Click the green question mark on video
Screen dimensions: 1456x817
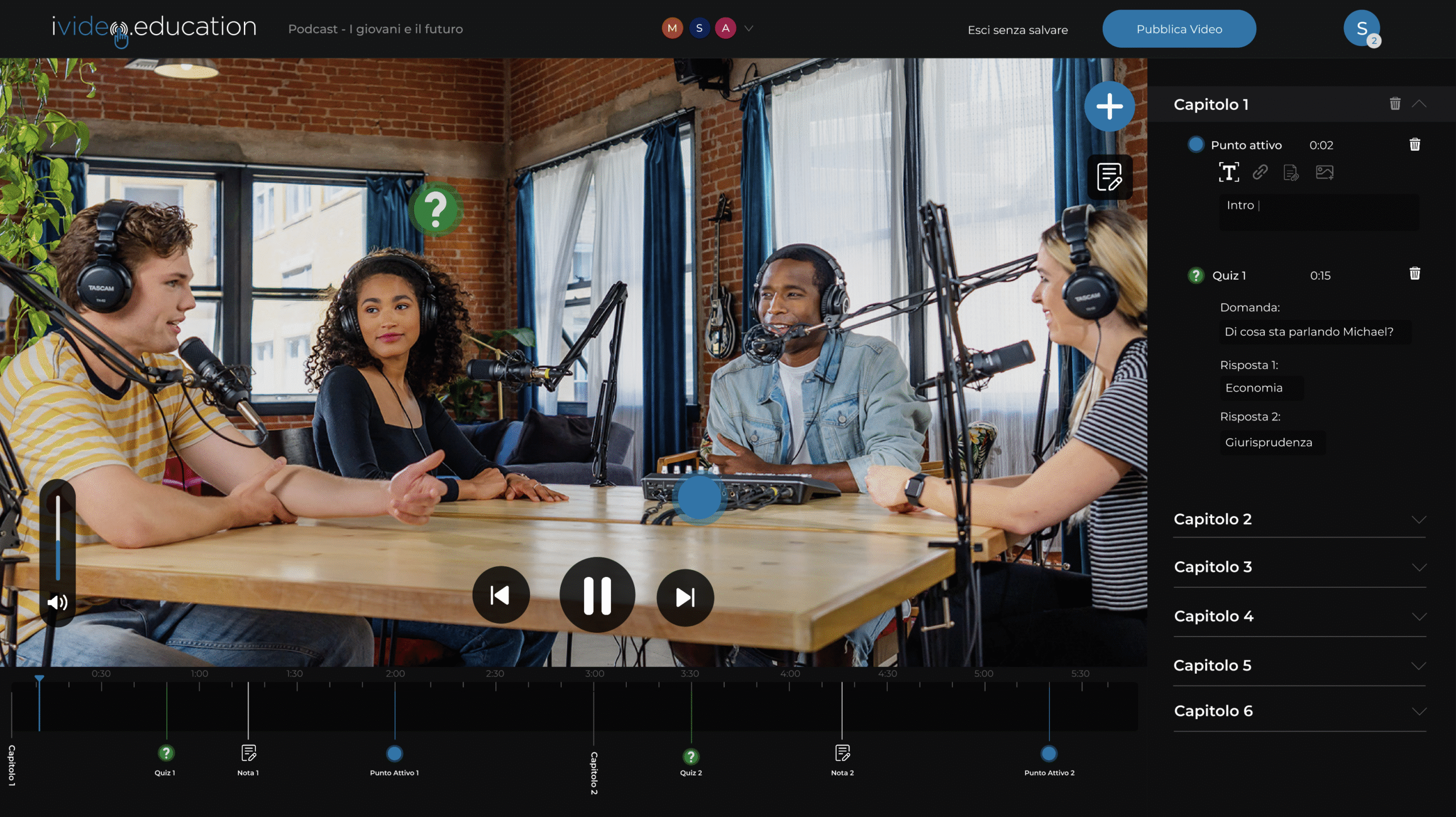tap(436, 209)
